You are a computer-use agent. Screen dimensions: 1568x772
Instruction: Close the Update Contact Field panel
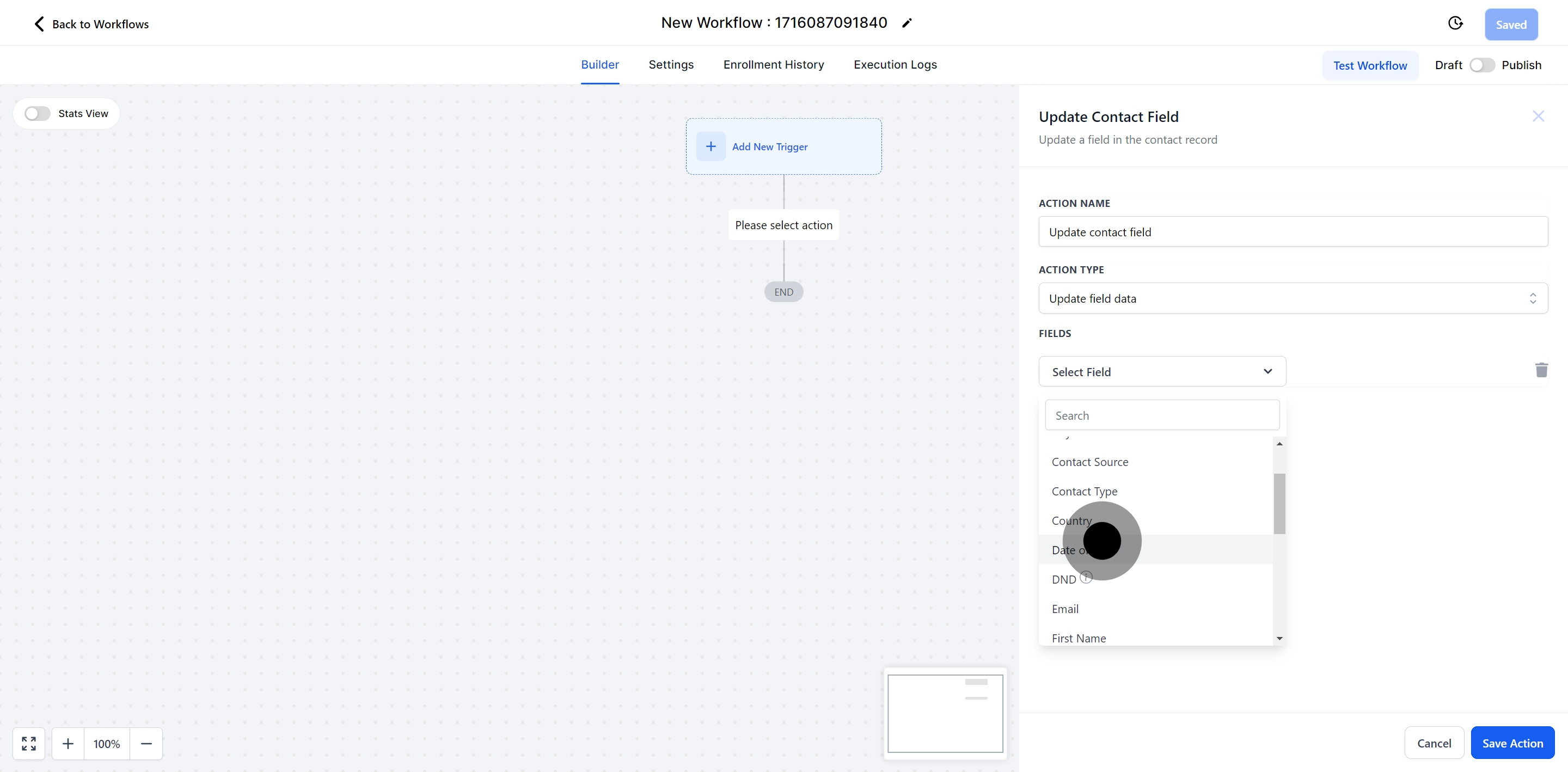(1538, 117)
